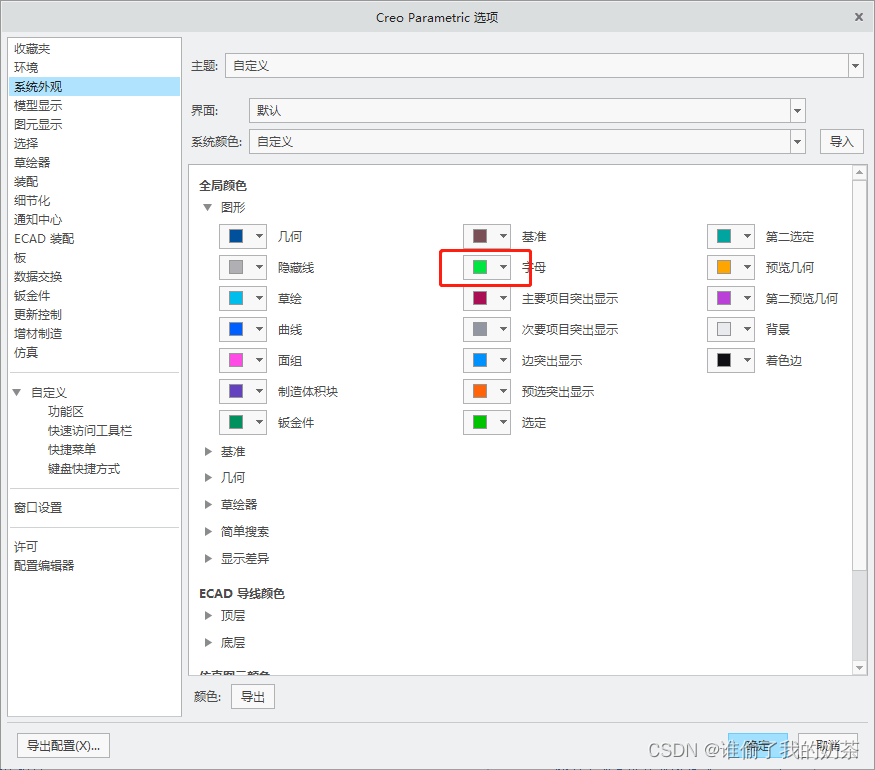Click the 面组 magenta color swatch
This screenshot has height=770, width=875.
click(236, 360)
